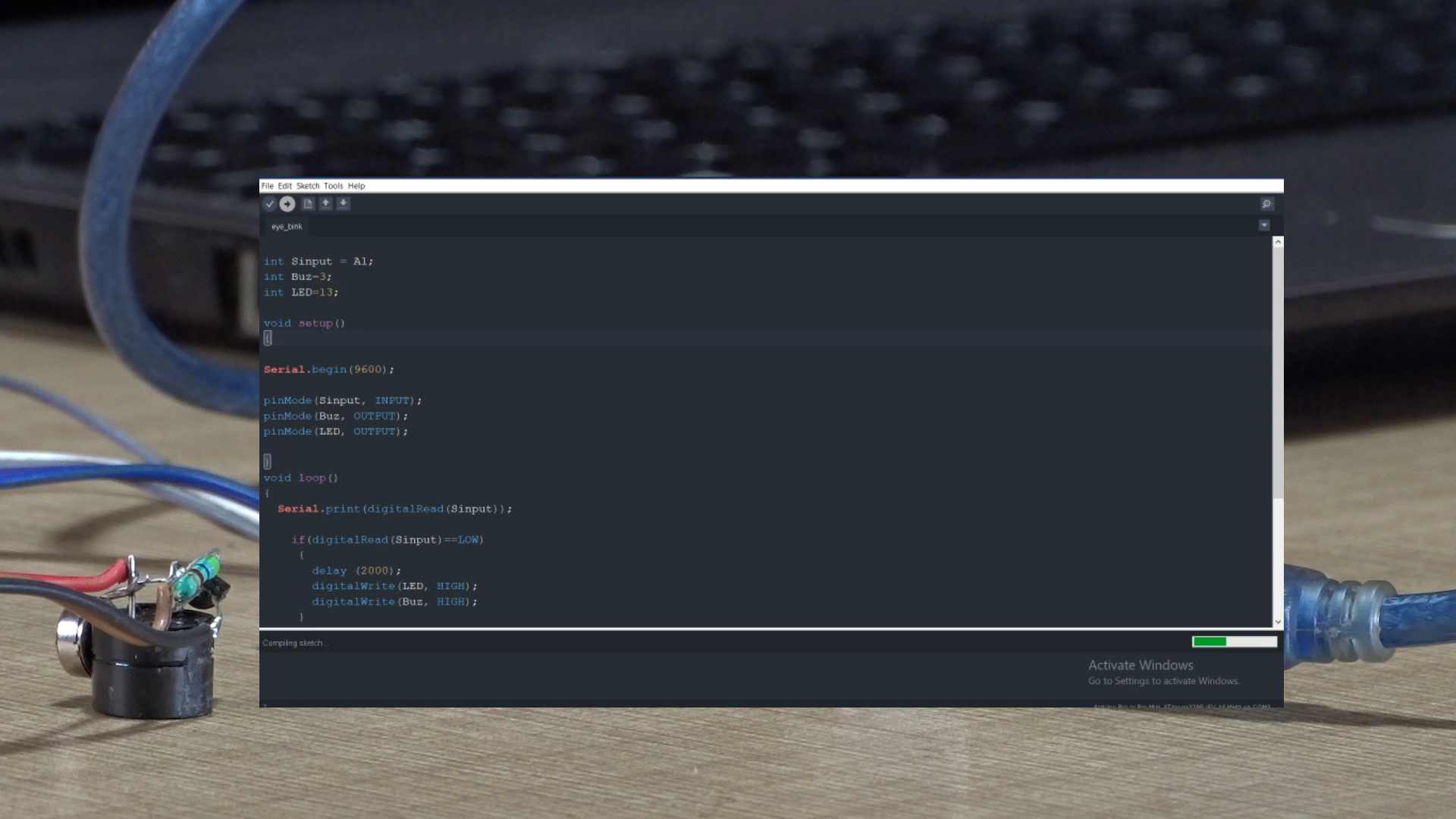Click the editor scrollbar down arrow
Viewport: 1456px width, 819px height.
point(1278,622)
